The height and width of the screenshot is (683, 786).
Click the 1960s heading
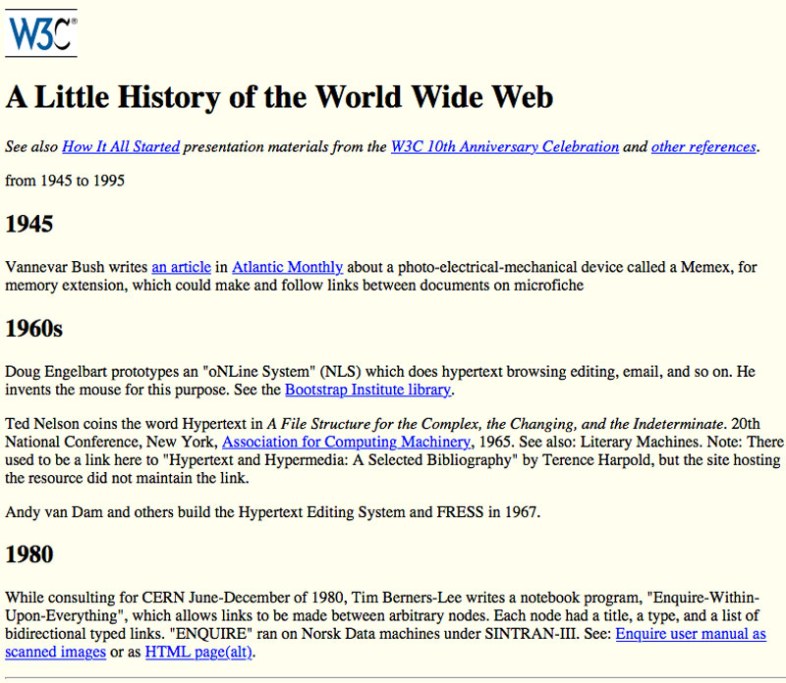tap(34, 329)
